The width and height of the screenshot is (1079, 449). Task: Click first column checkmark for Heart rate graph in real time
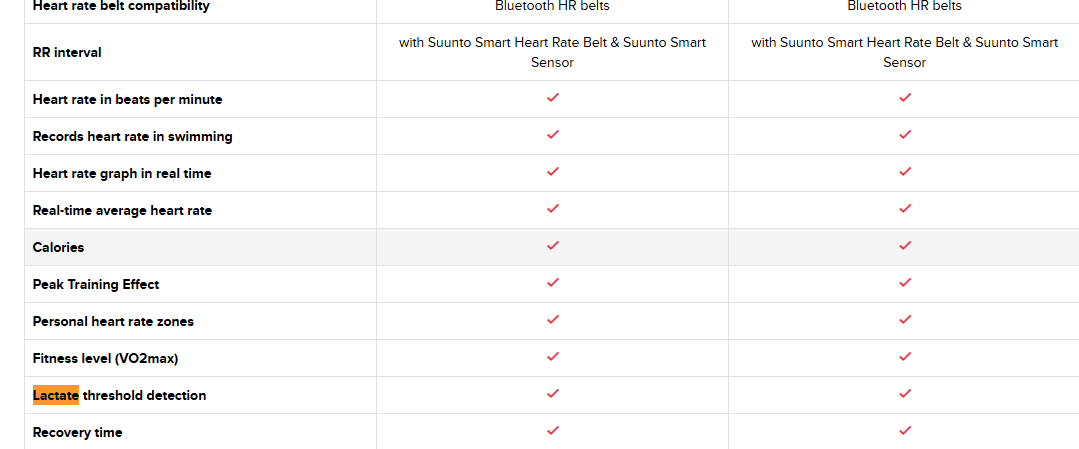point(553,172)
